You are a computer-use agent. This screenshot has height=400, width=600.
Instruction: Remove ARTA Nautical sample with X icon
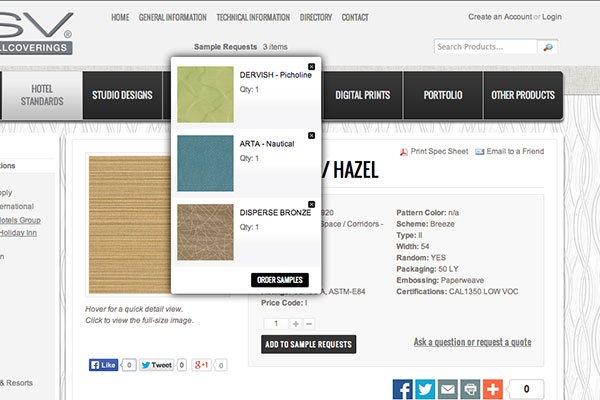311,135
